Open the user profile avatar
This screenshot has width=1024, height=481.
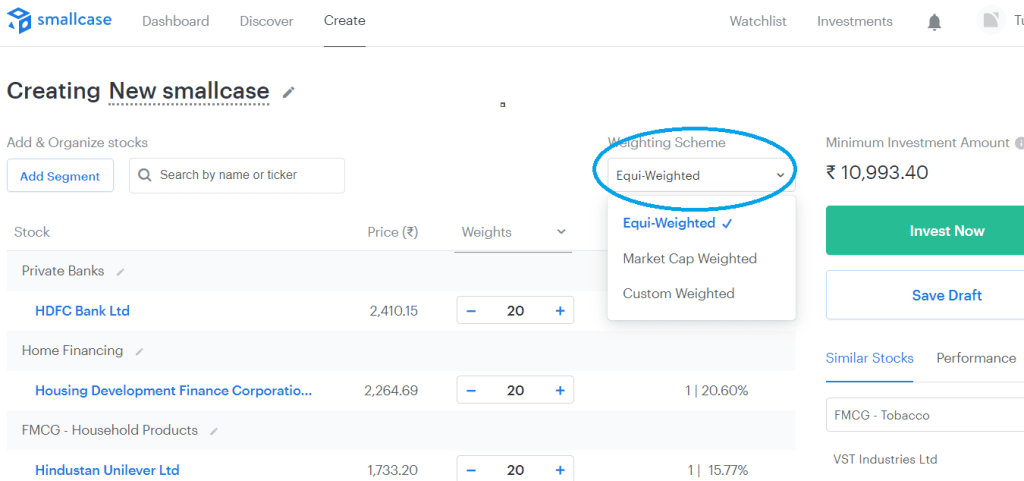(991, 20)
